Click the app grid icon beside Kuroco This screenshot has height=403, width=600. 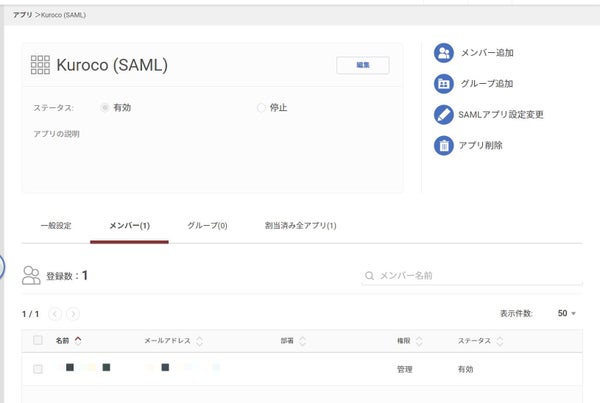click(x=40, y=65)
